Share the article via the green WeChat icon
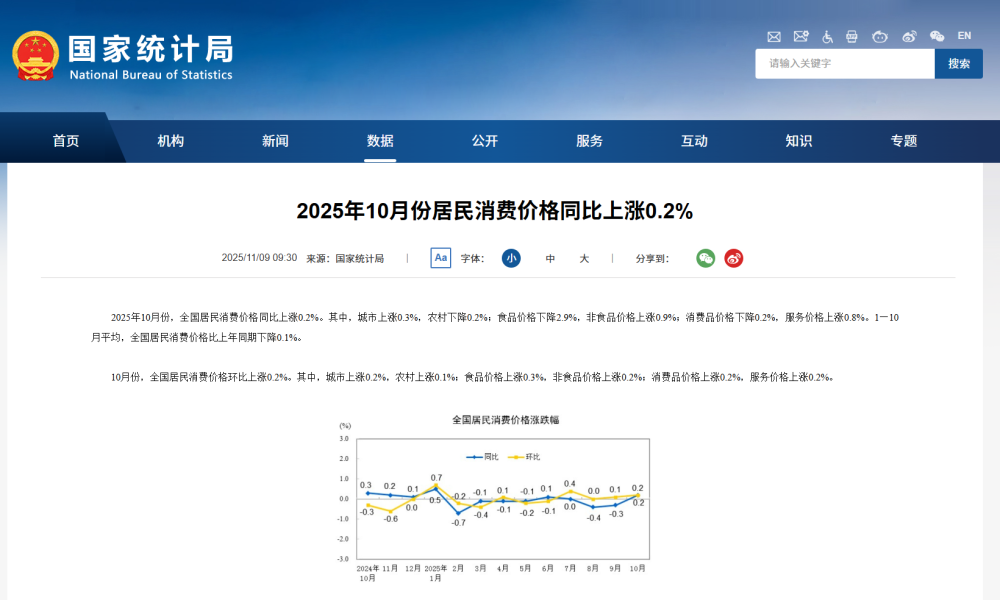Screen dimensions: 1000x600 [706, 258]
